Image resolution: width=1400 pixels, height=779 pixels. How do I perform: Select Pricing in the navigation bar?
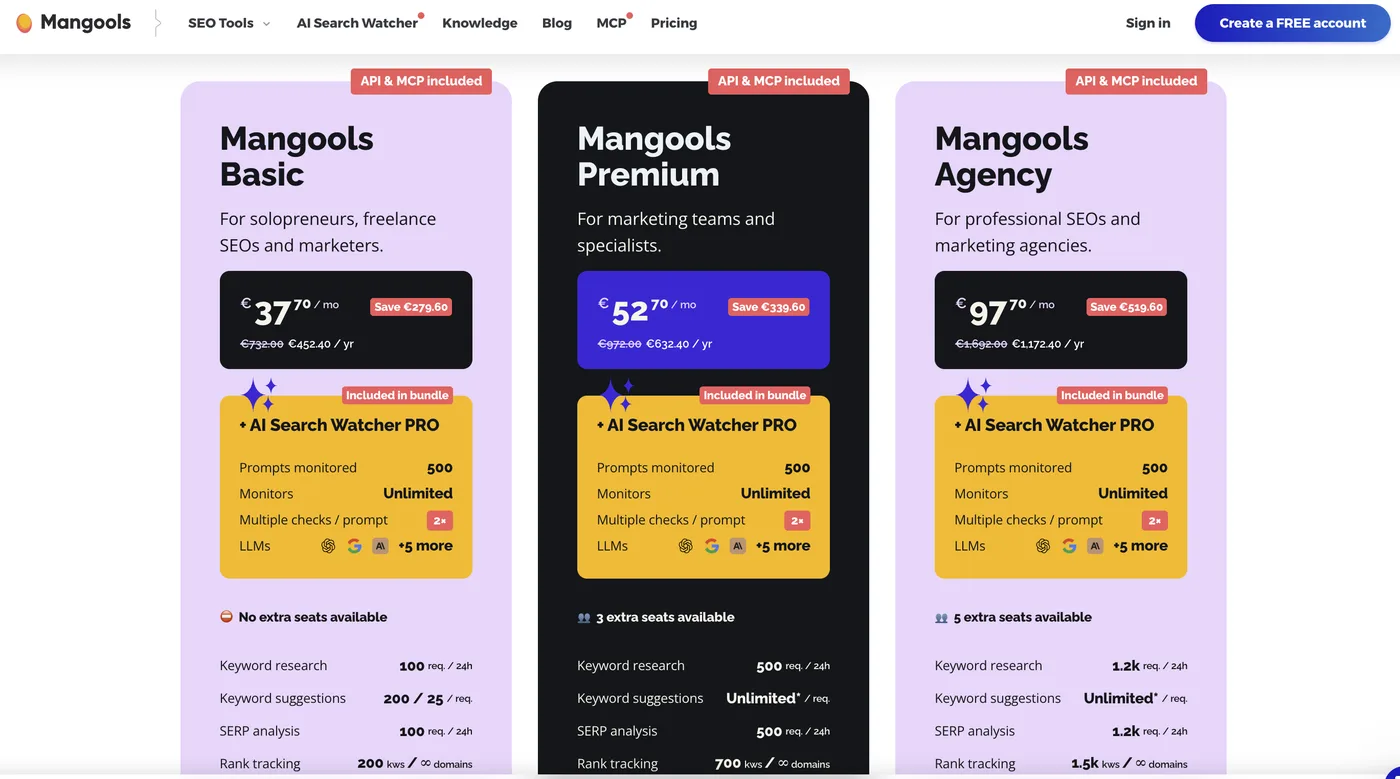pyautogui.click(x=674, y=23)
